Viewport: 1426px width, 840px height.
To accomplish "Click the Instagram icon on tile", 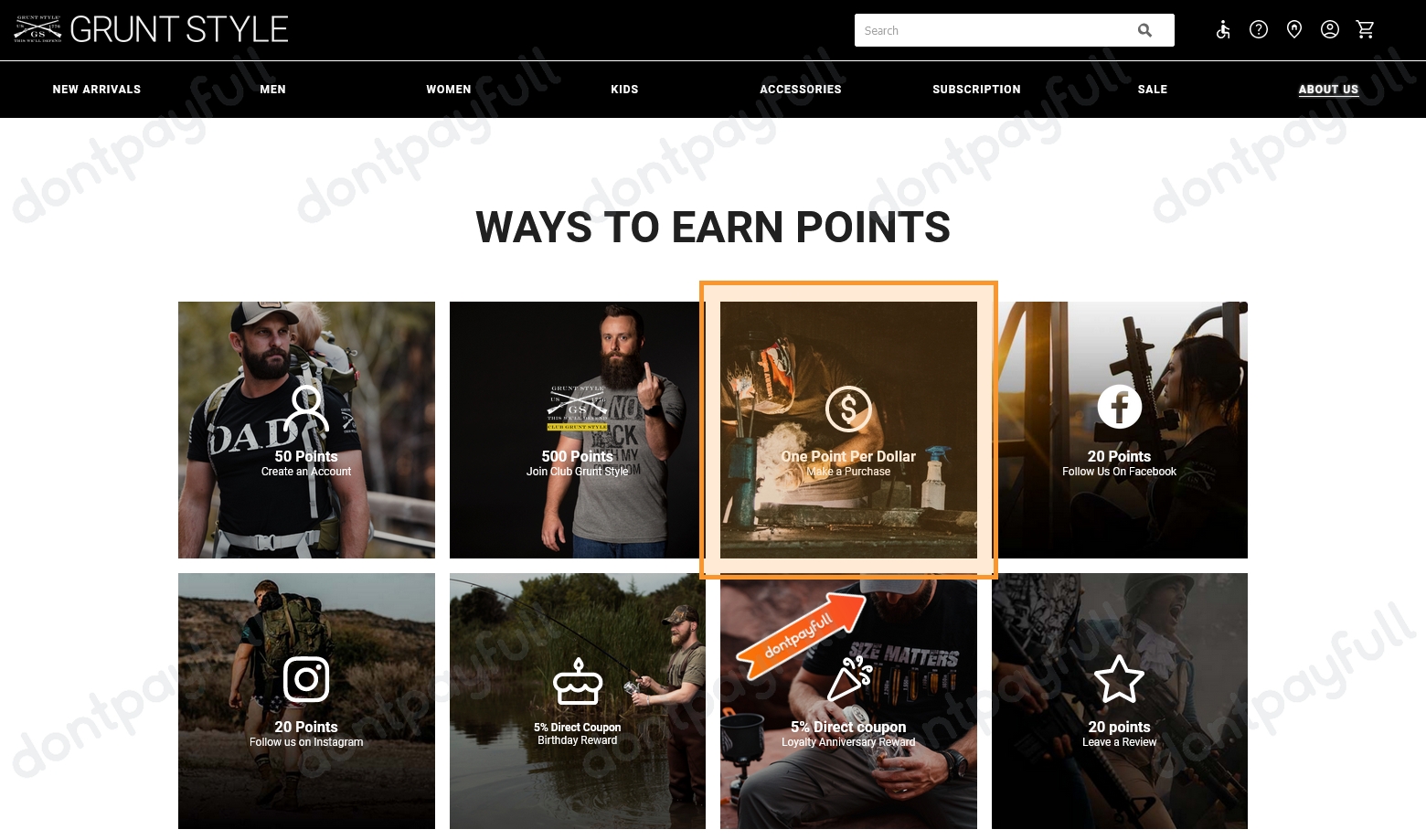I will pos(306,679).
